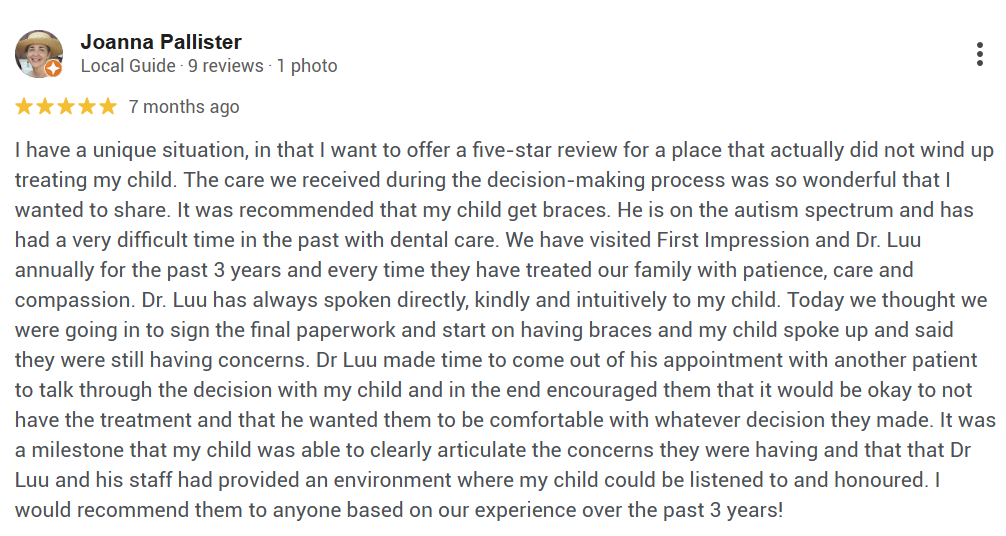Click the first yellow rating star
The image size is (1006, 536).
(24, 106)
